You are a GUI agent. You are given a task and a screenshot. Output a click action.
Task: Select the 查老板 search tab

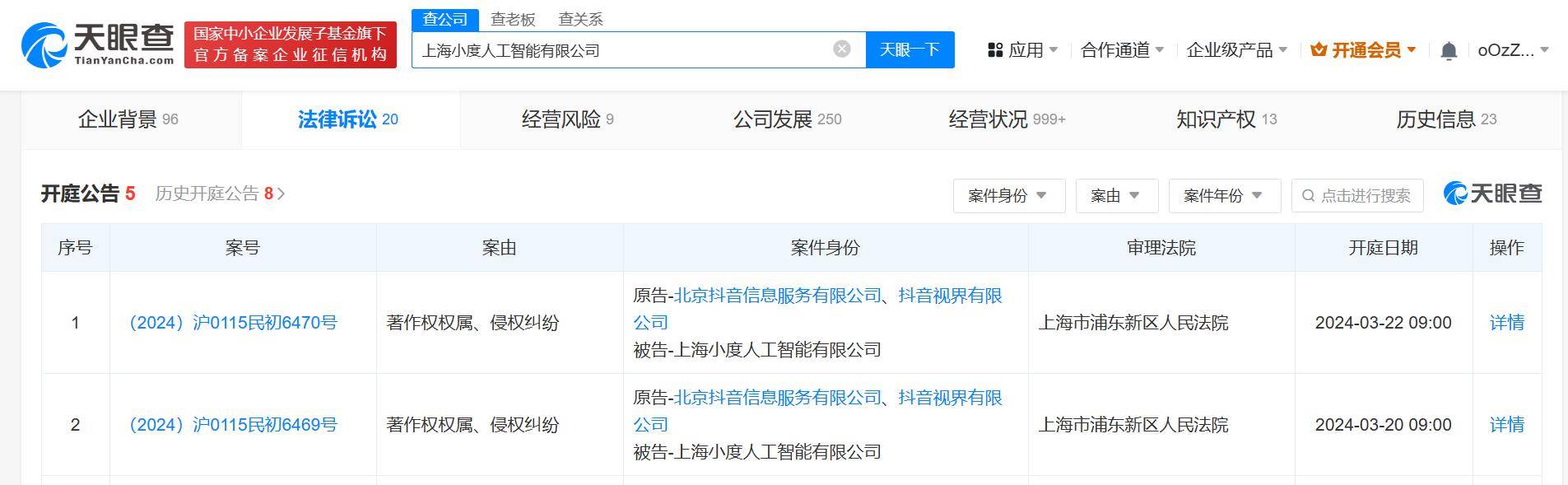point(513,19)
